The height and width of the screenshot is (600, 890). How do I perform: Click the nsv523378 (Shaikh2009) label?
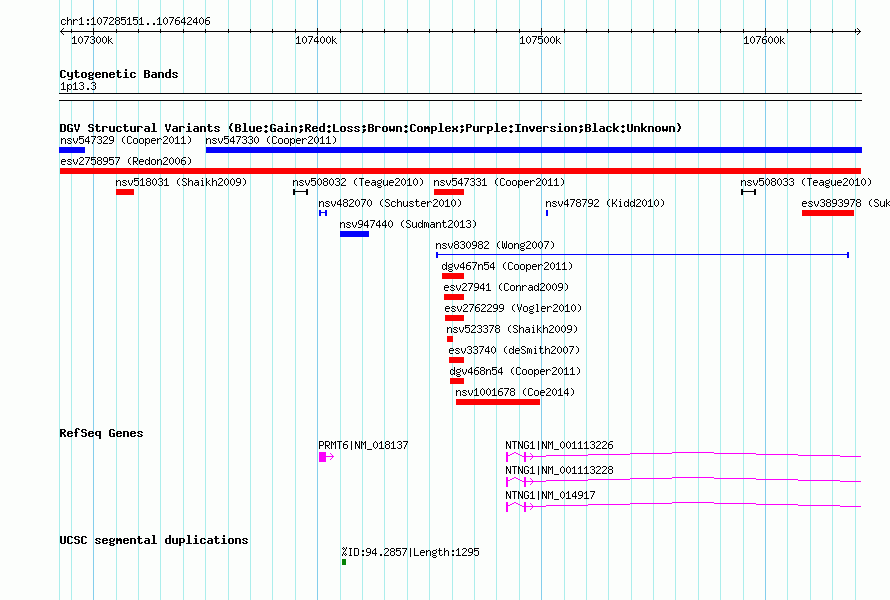(512, 329)
